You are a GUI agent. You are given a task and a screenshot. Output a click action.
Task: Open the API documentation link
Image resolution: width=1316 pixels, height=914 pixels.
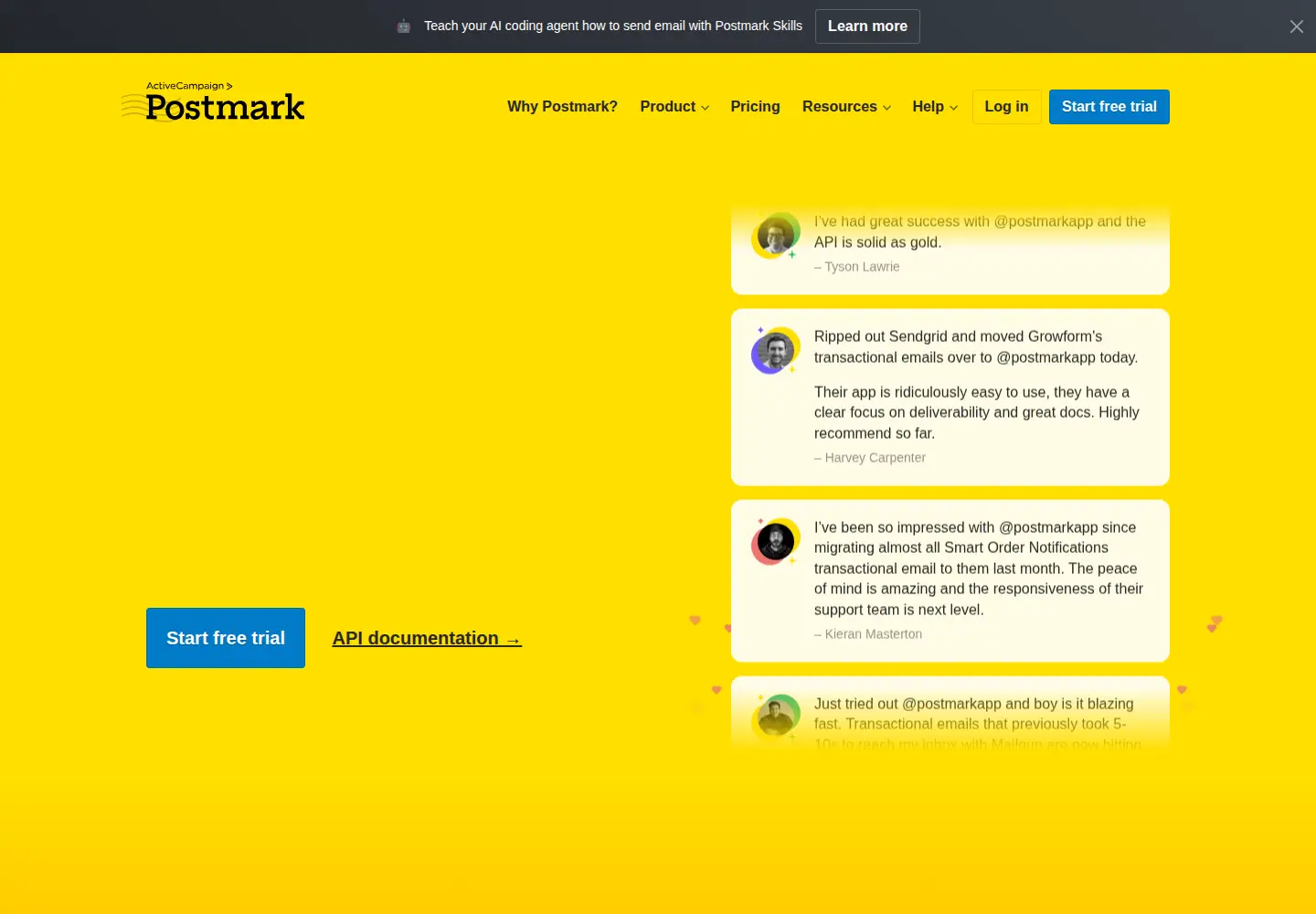(427, 639)
